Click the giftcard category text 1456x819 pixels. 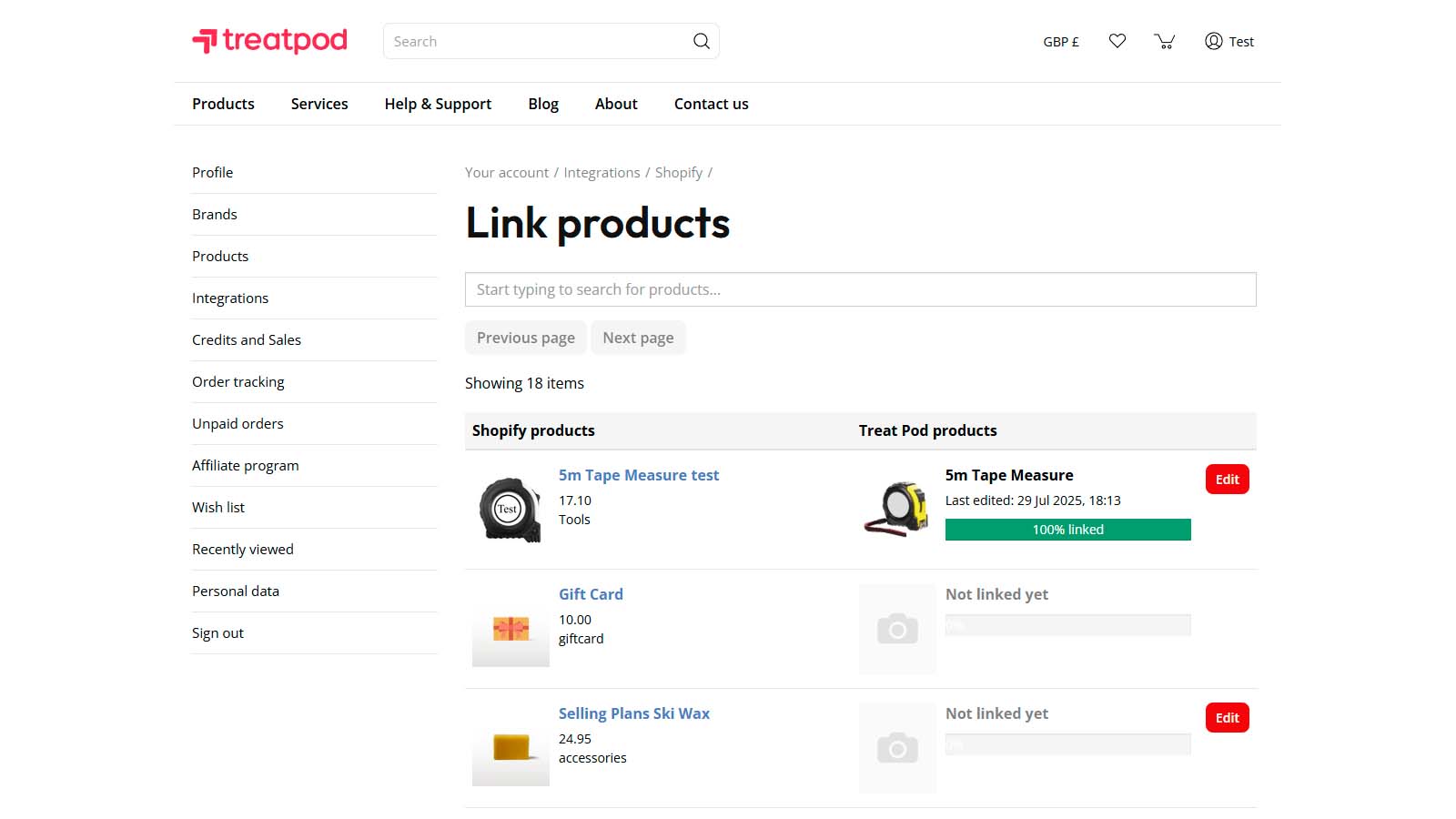(x=581, y=639)
